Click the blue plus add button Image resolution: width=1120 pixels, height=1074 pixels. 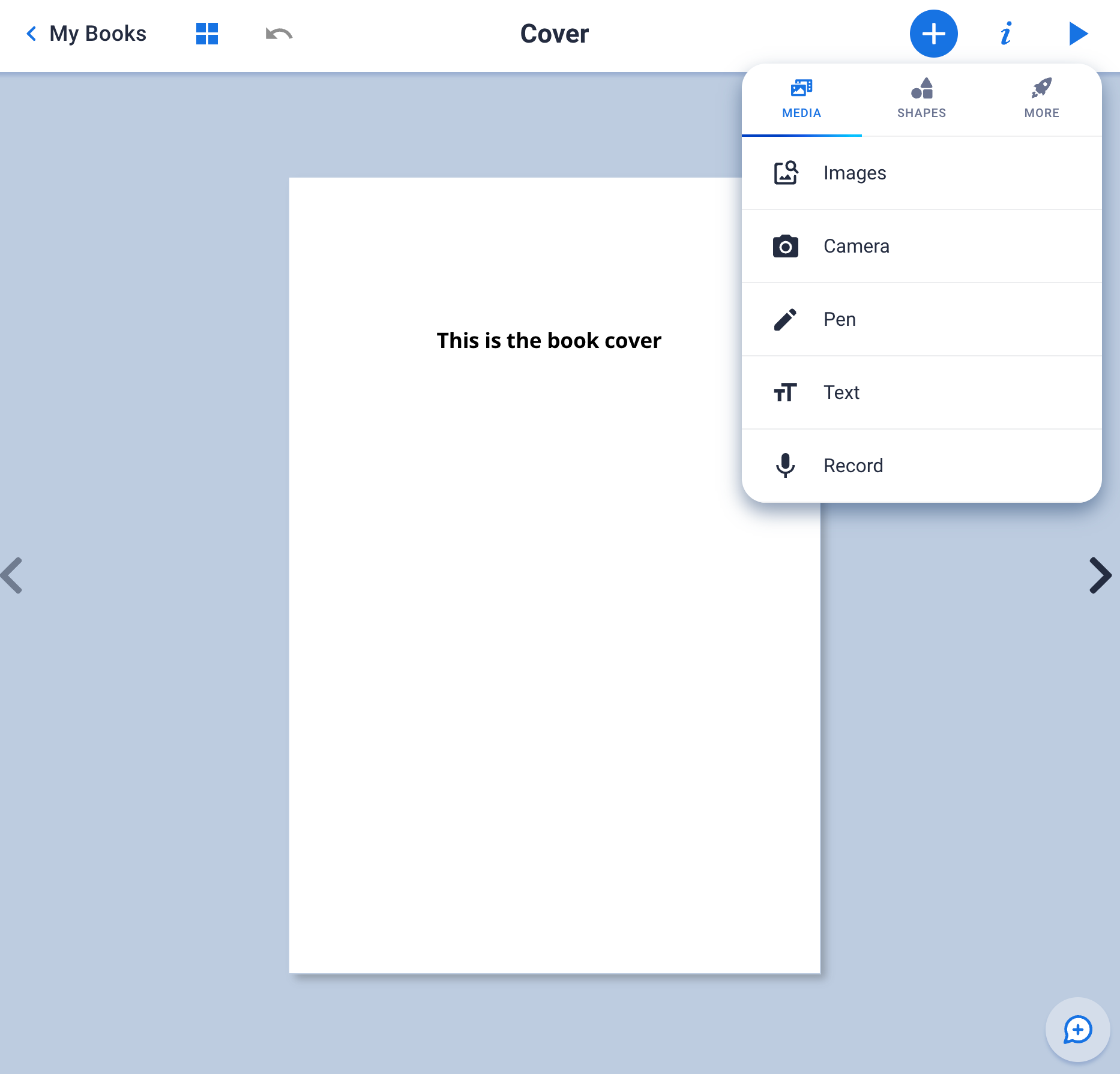click(x=933, y=34)
